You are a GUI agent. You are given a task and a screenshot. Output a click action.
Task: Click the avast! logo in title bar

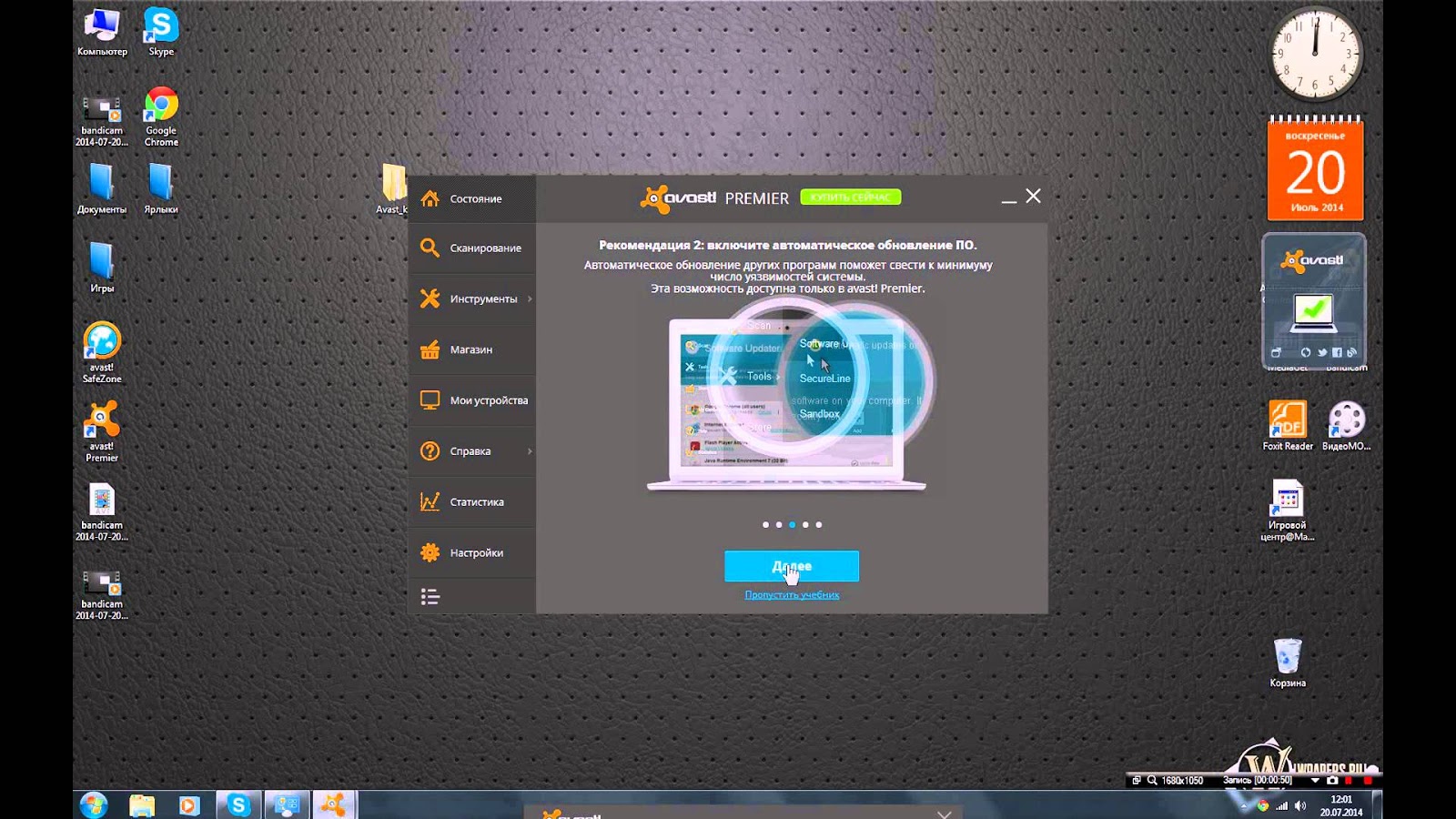(x=679, y=198)
